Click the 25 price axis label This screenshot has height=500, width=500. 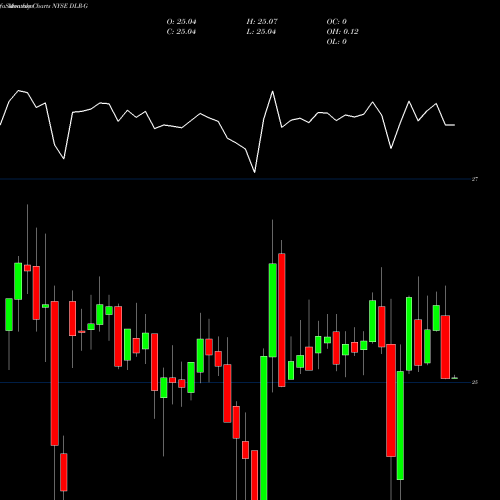click(475, 382)
